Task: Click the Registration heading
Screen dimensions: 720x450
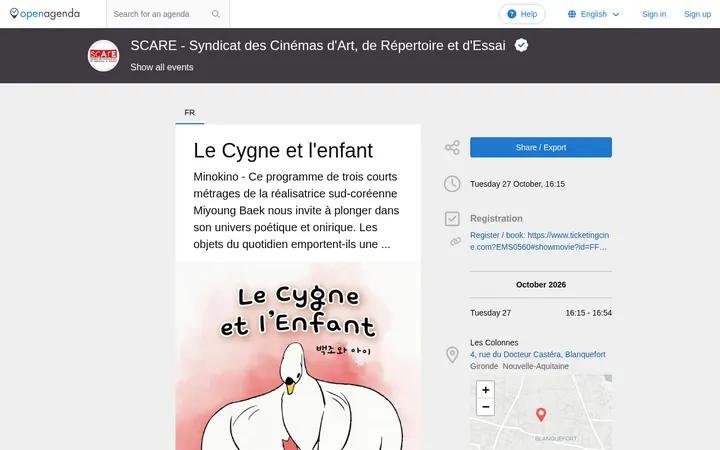Action: 496,219
